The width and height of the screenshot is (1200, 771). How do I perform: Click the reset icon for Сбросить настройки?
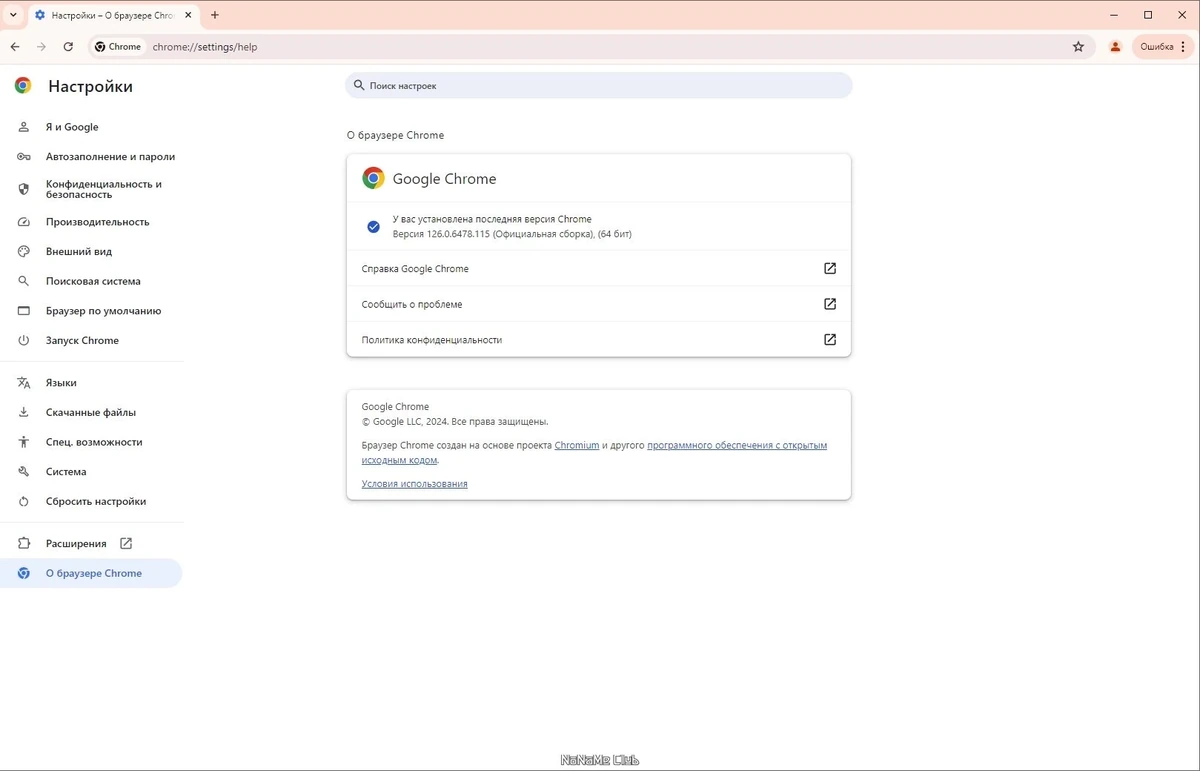point(24,501)
